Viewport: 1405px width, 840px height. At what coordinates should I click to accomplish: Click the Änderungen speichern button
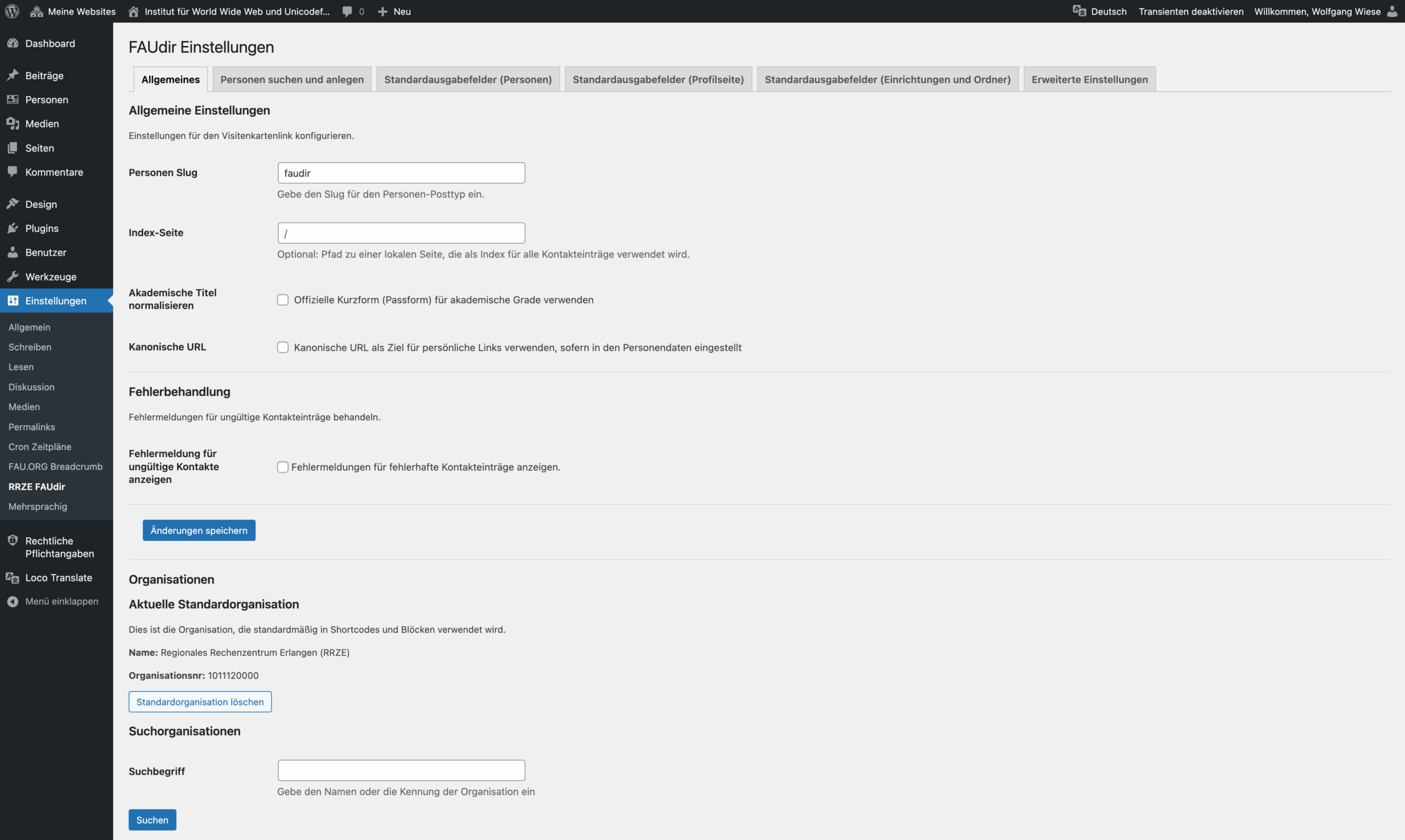pyautogui.click(x=199, y=531)
